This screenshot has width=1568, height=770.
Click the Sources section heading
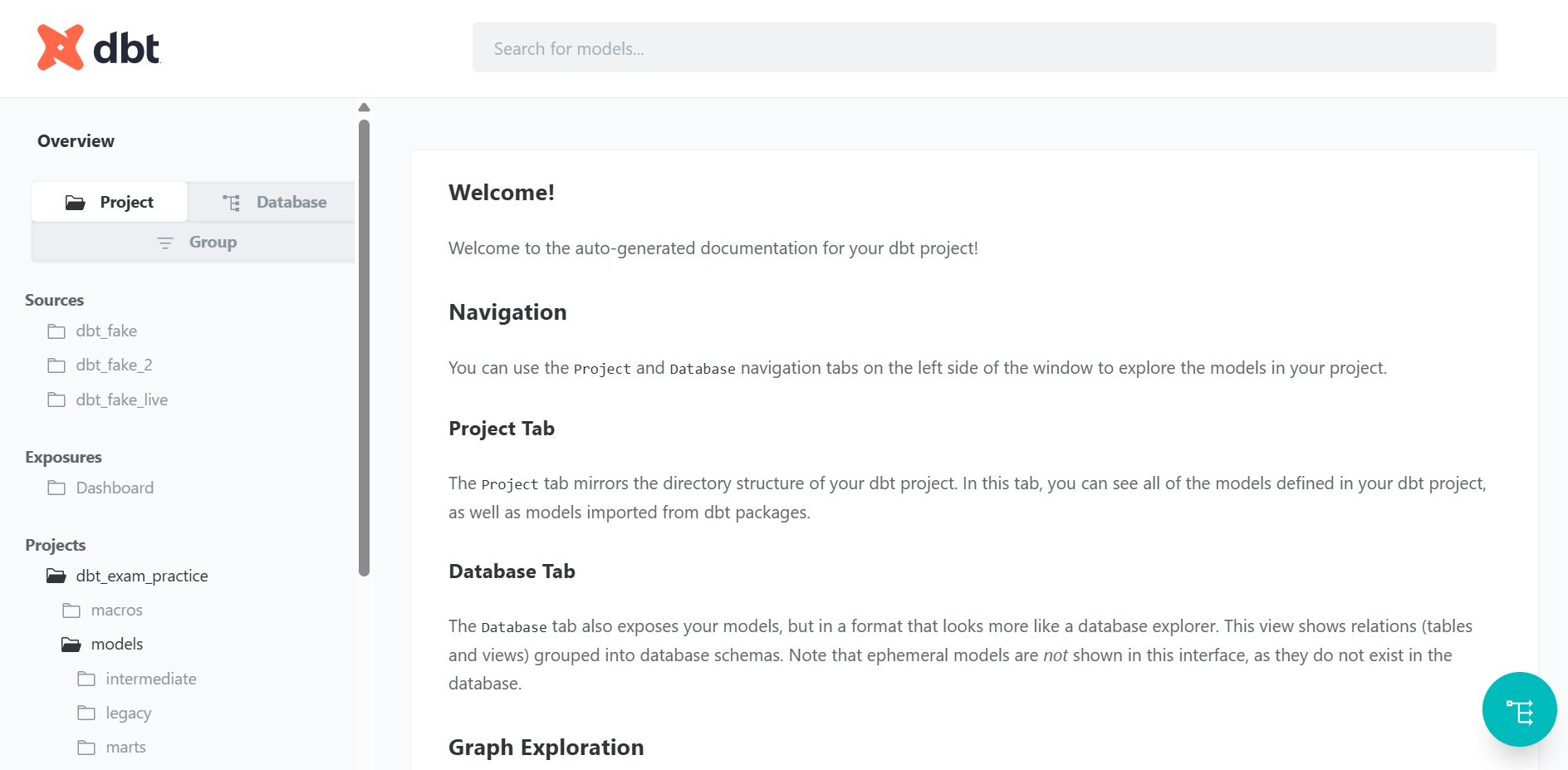coord(54,300)
